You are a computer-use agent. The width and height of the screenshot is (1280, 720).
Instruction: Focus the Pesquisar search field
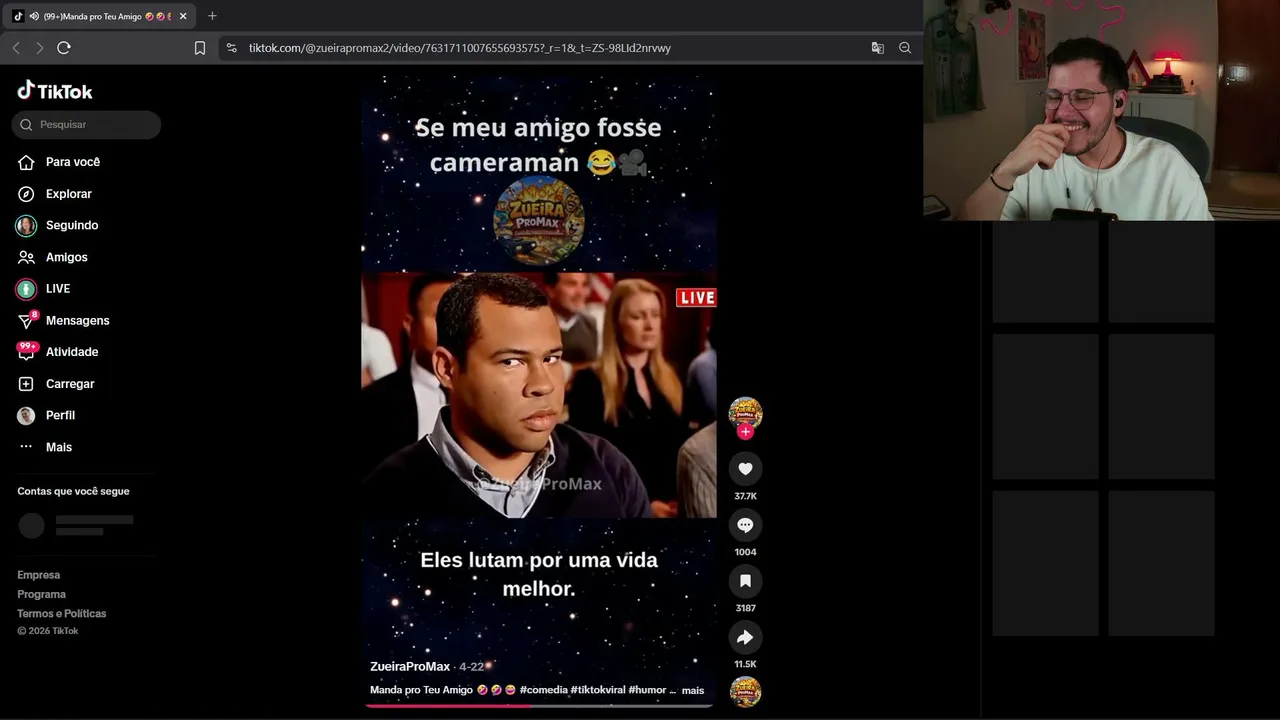click(86, 125)
